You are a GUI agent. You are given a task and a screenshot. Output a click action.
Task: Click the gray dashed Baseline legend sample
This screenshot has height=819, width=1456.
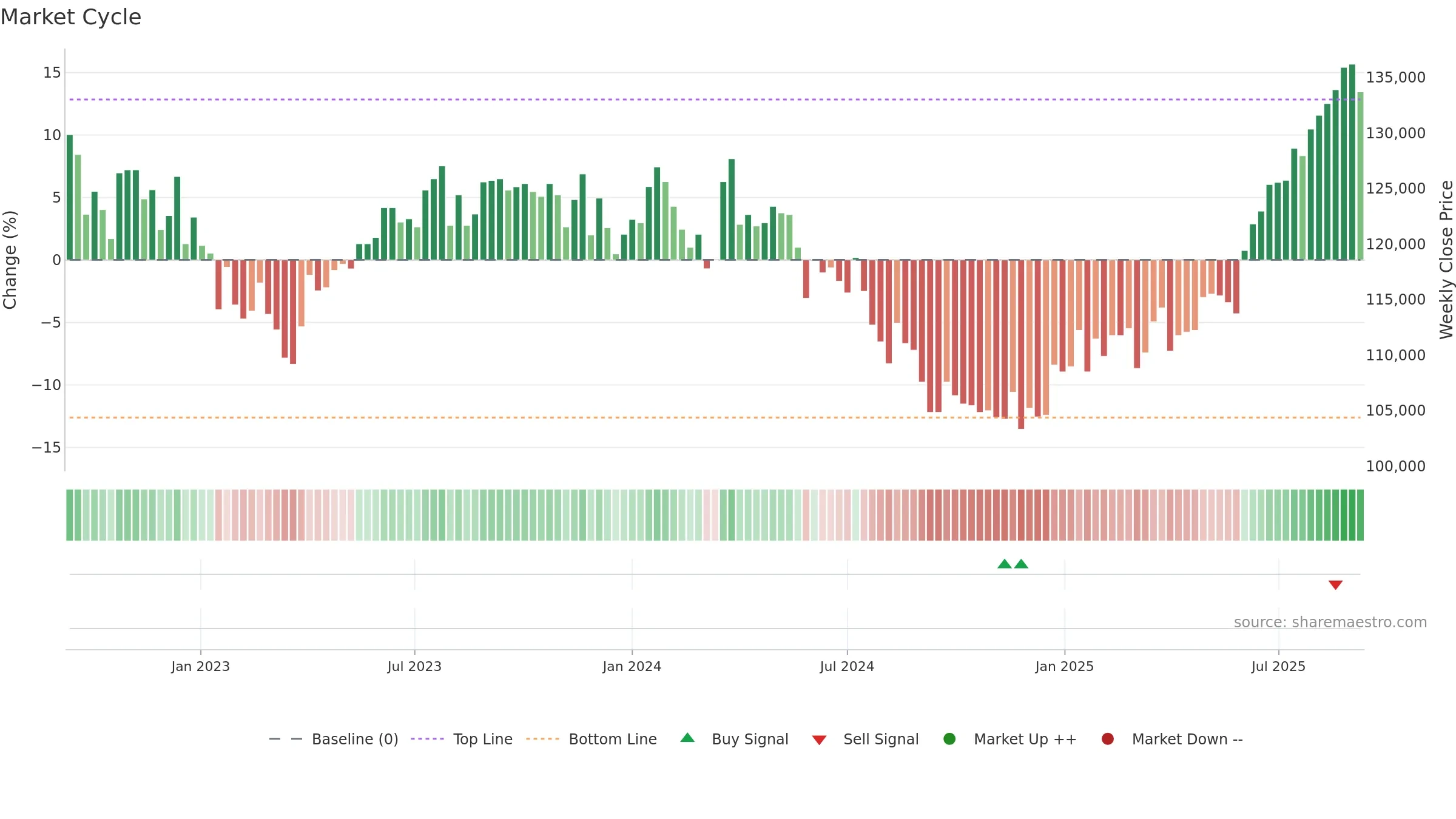tap(285, 739)
